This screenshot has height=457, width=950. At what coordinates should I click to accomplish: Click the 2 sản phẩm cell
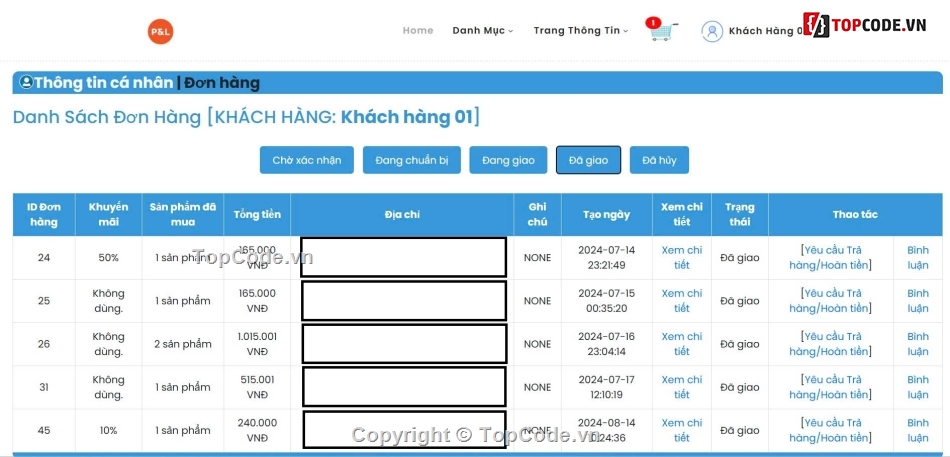point(183,344)
